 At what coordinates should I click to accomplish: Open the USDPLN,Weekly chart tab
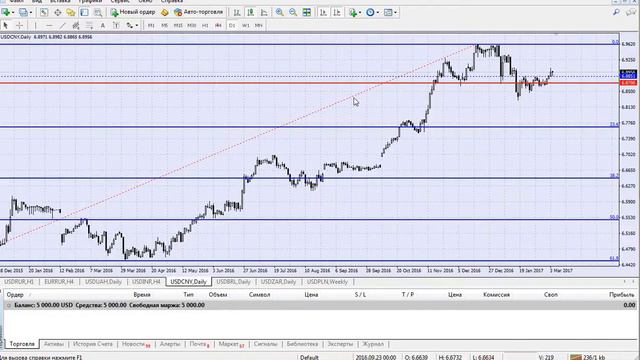click(x=327, y=282)
